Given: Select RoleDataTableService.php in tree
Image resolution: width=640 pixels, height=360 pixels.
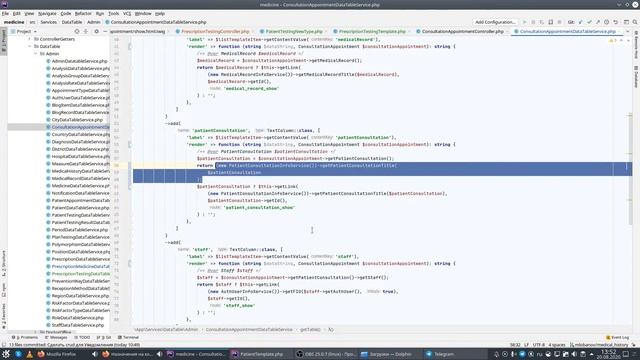Looking at the screenshot, I should 78,318.
